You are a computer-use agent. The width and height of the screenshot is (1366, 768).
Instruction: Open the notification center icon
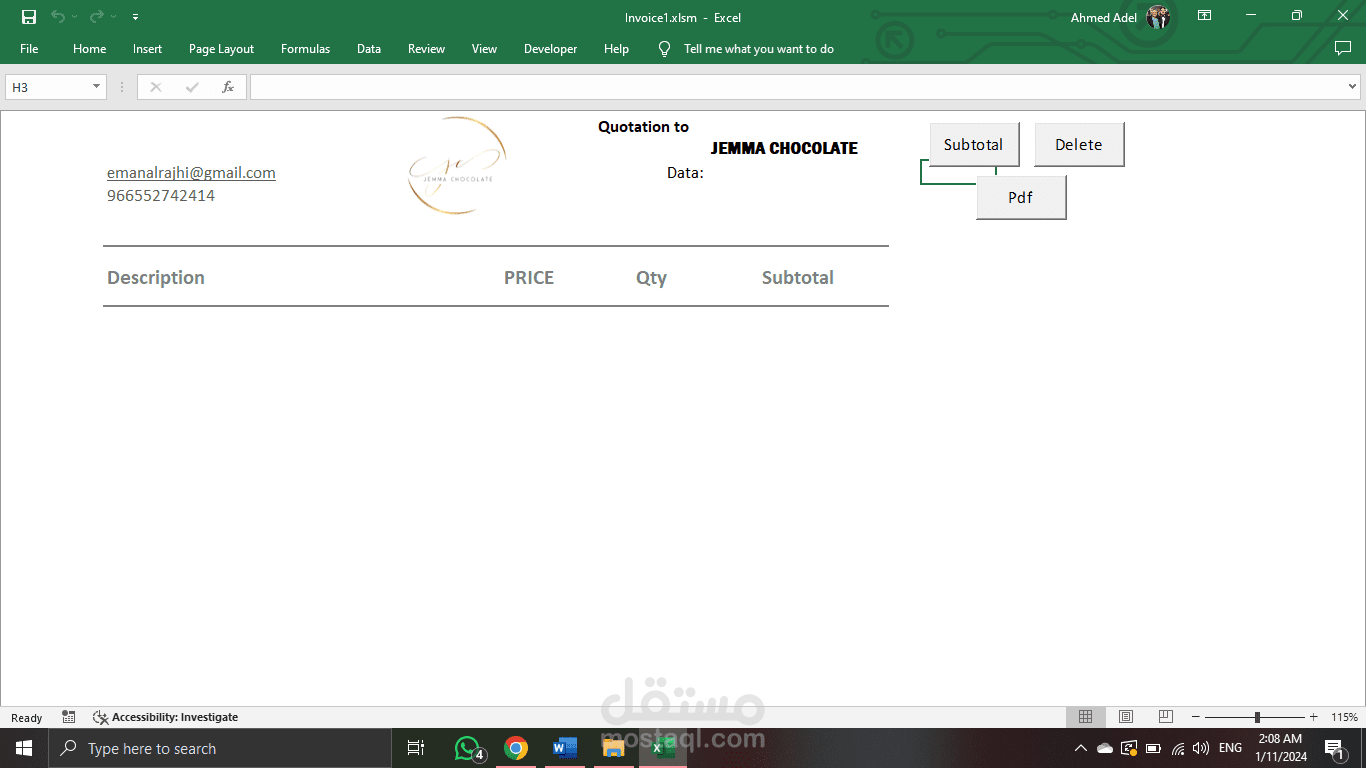pos(1334,748)
